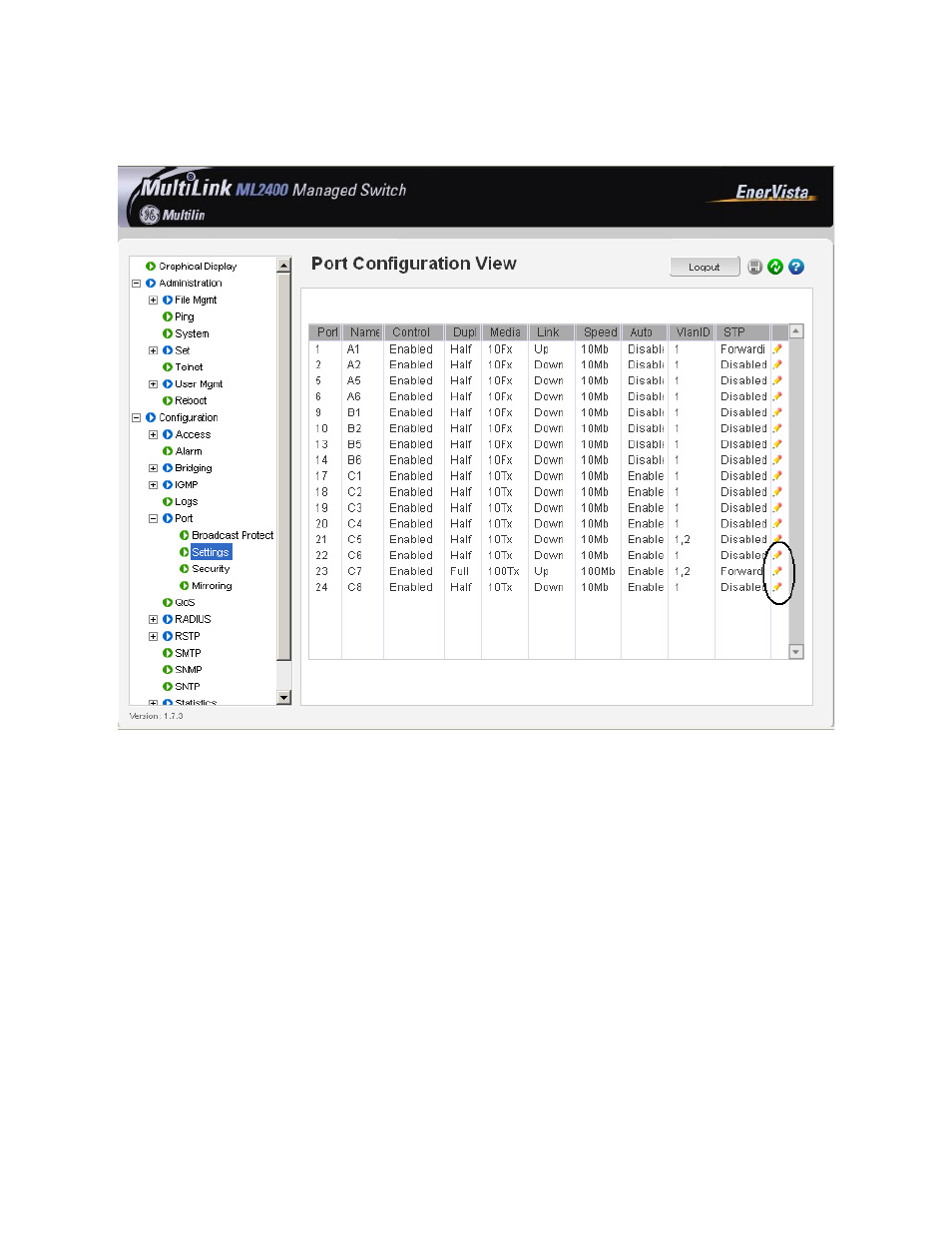Expand the Bridging tree node
952x1233 pixels.
tap(153, 468)
